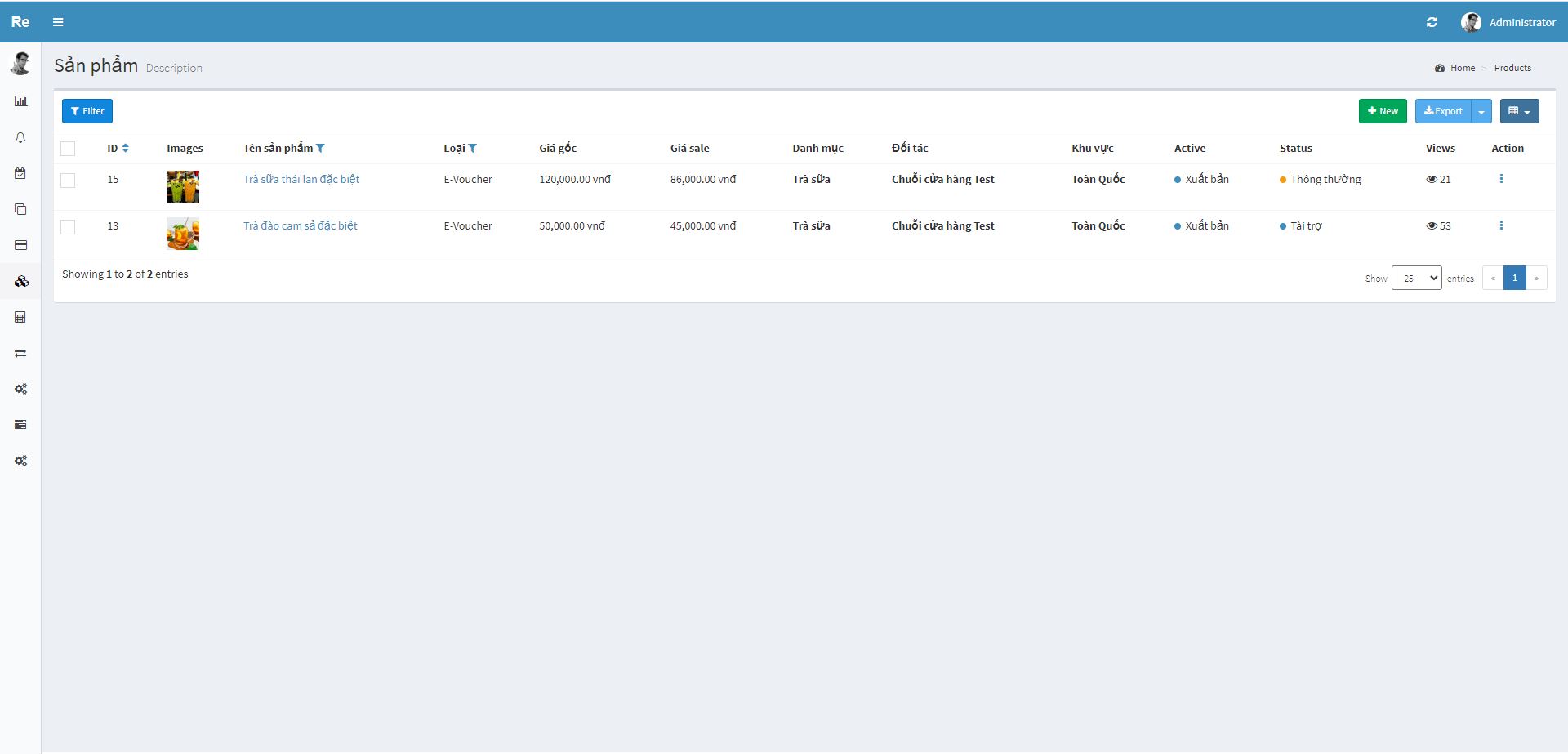Sort table by the ID column arrows

(x=125, y=148)
